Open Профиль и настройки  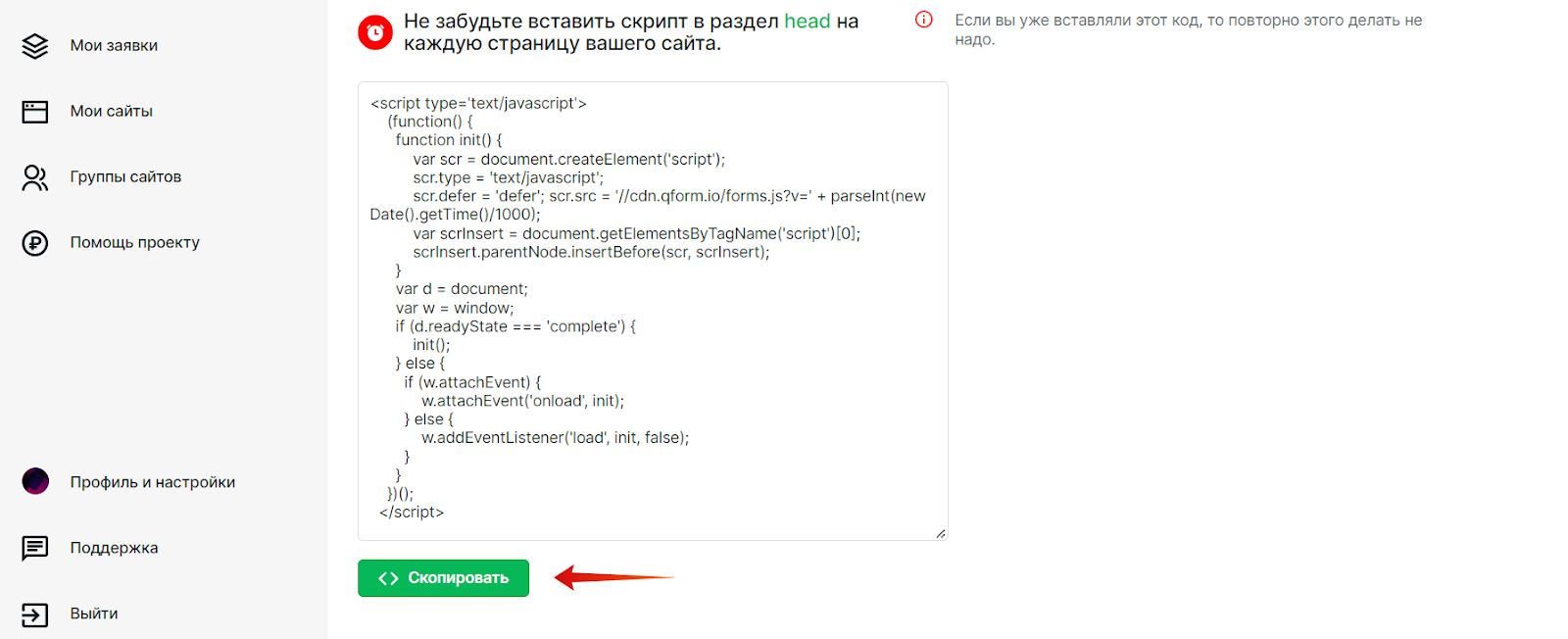click(153, 482)
